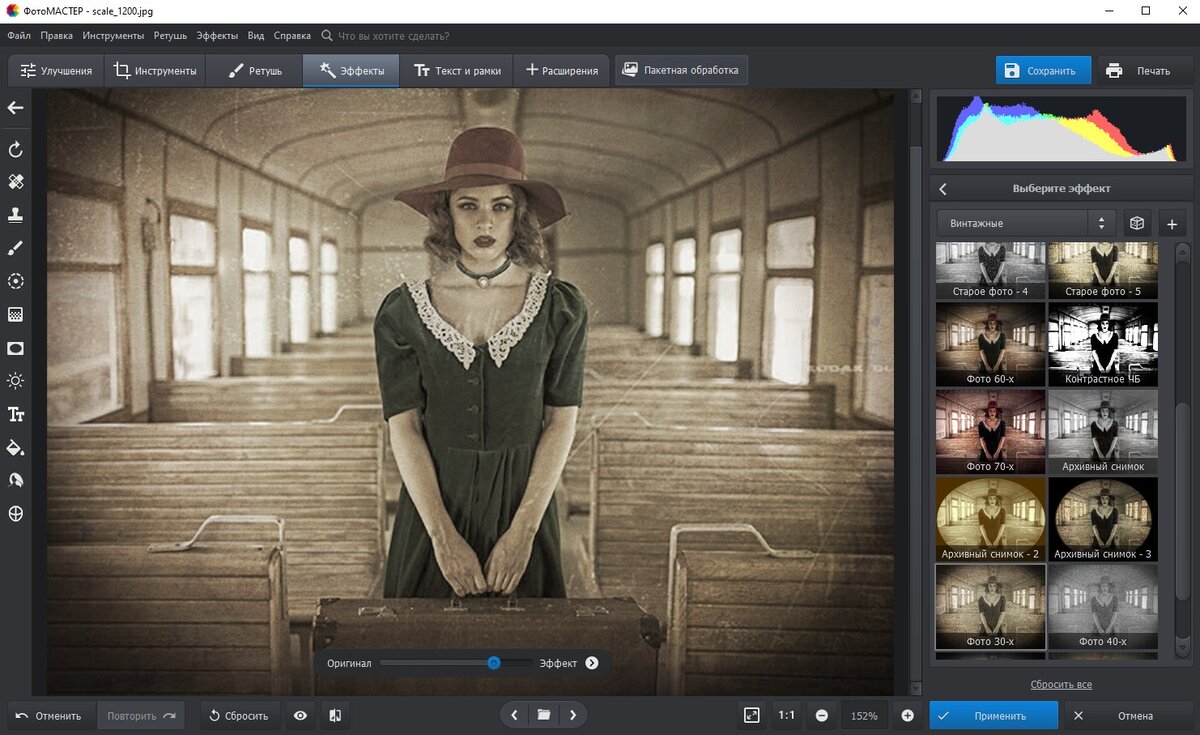The height and width of the screenshot is (735, 1200).
Task: Fit image to screen icon
Action: coord(752,715)
